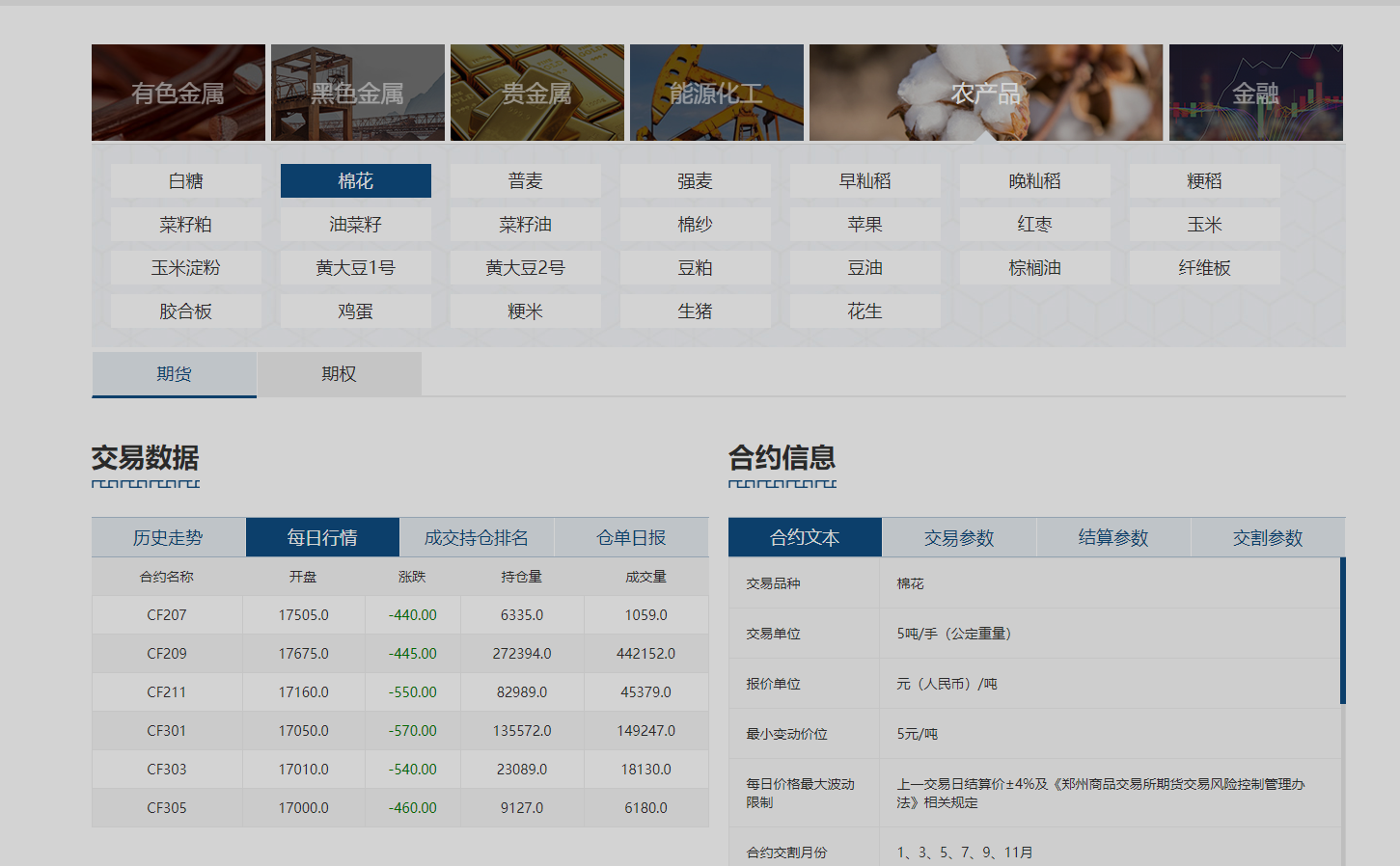
Task: Switch to 交割参数 tab
Action: pos(1268,537)
